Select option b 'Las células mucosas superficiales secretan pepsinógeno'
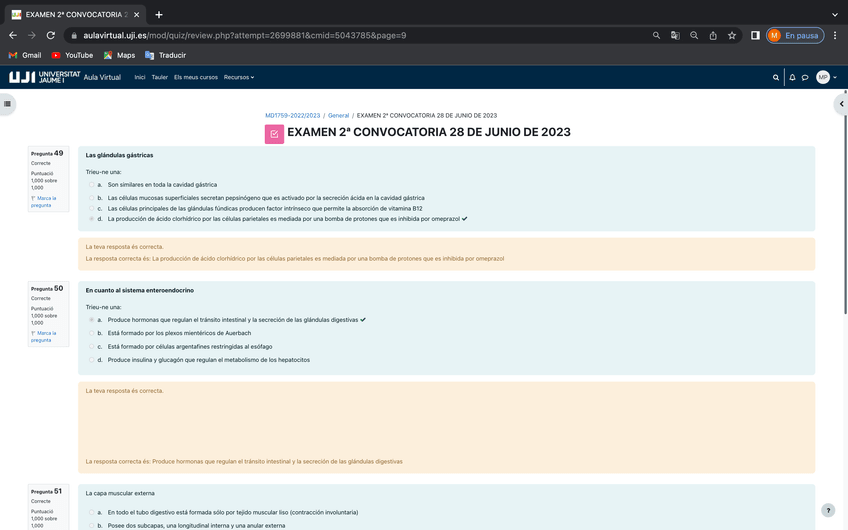 (x=91, y=198)
